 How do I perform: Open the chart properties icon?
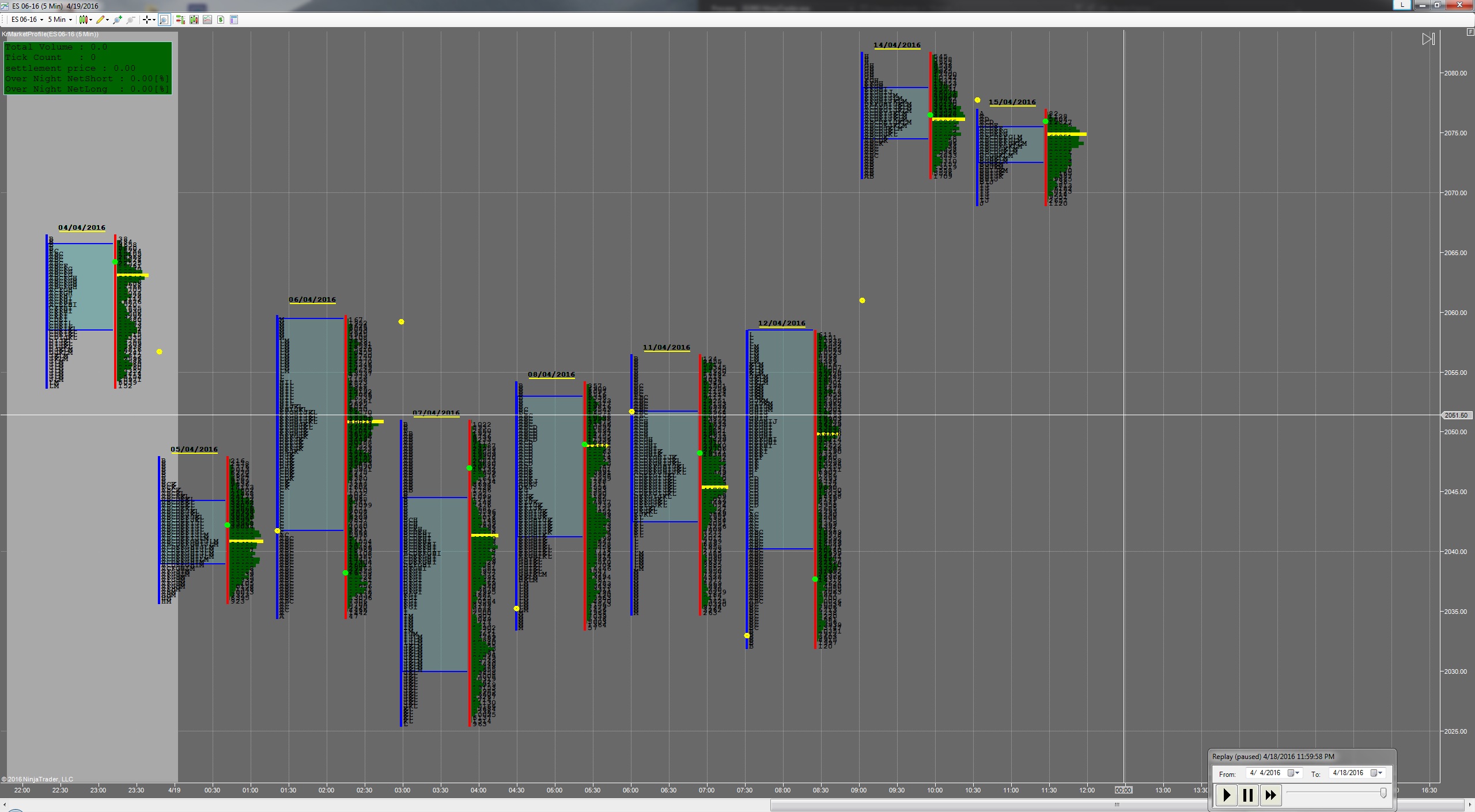coord(234,20)
